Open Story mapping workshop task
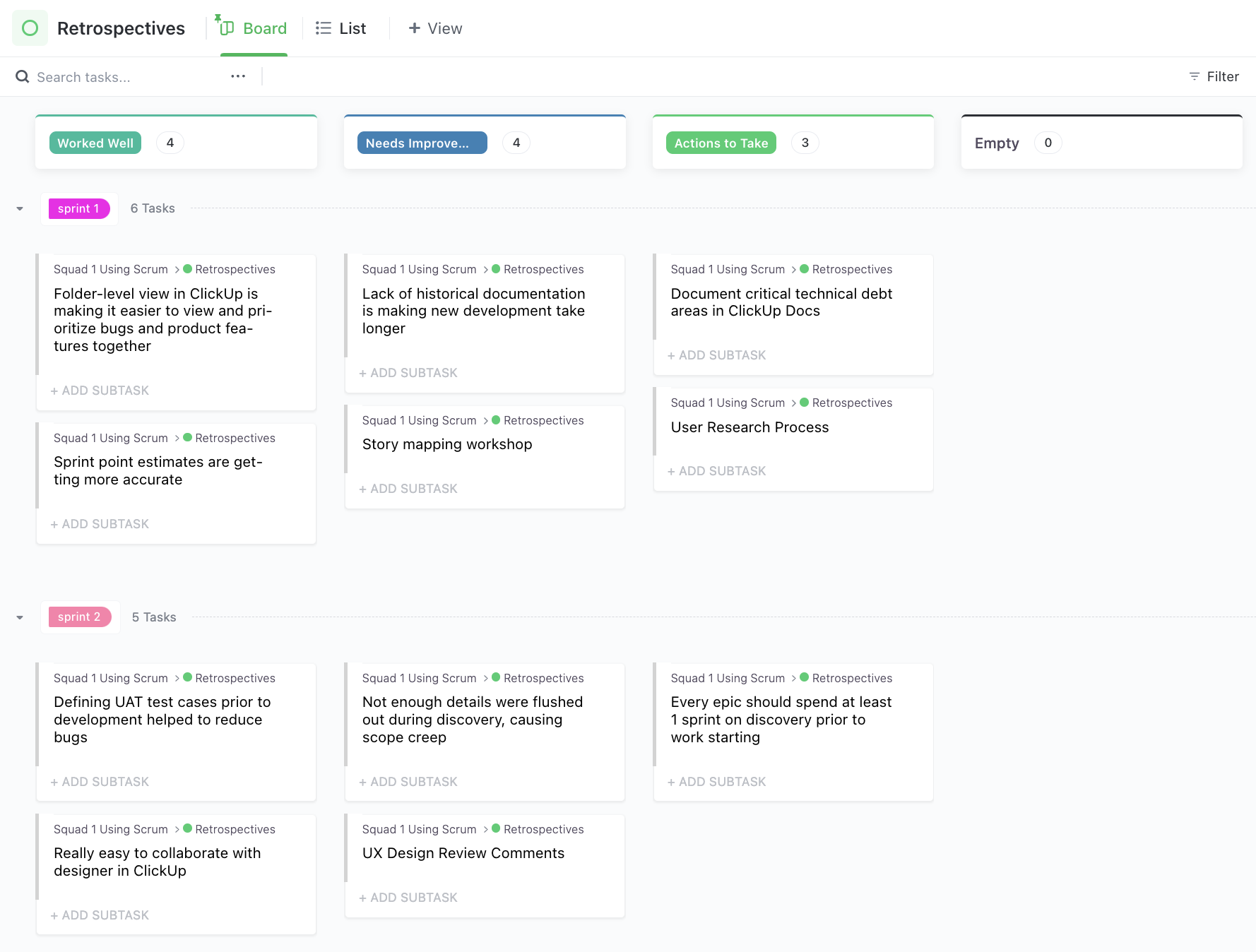Screen dimensions: 1256x952 pos(447,444)
